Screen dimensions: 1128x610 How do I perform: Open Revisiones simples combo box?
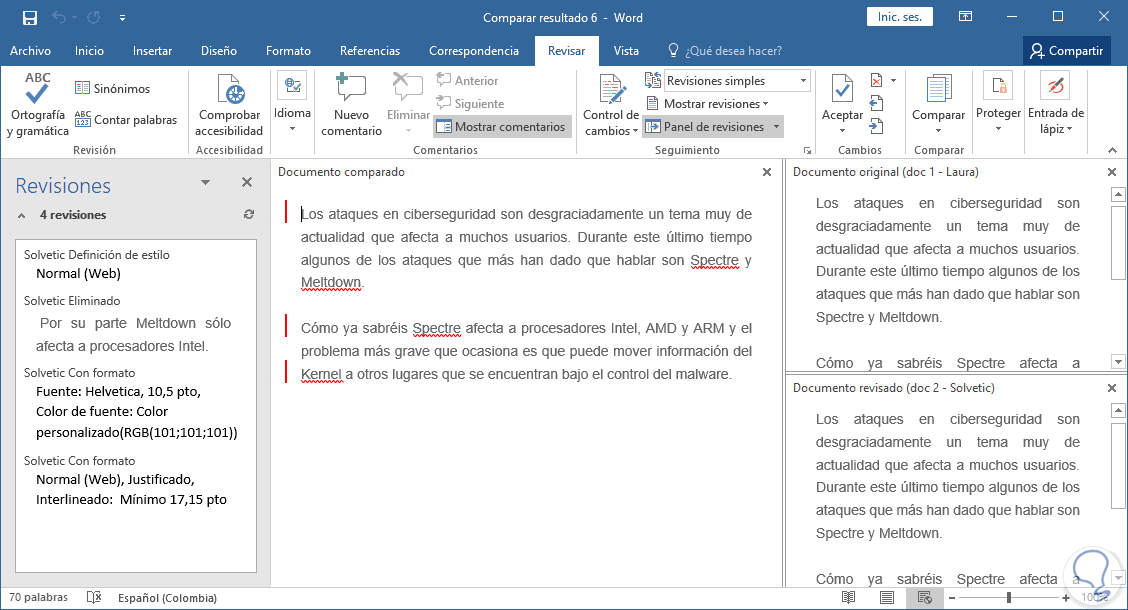pos(737,81)
